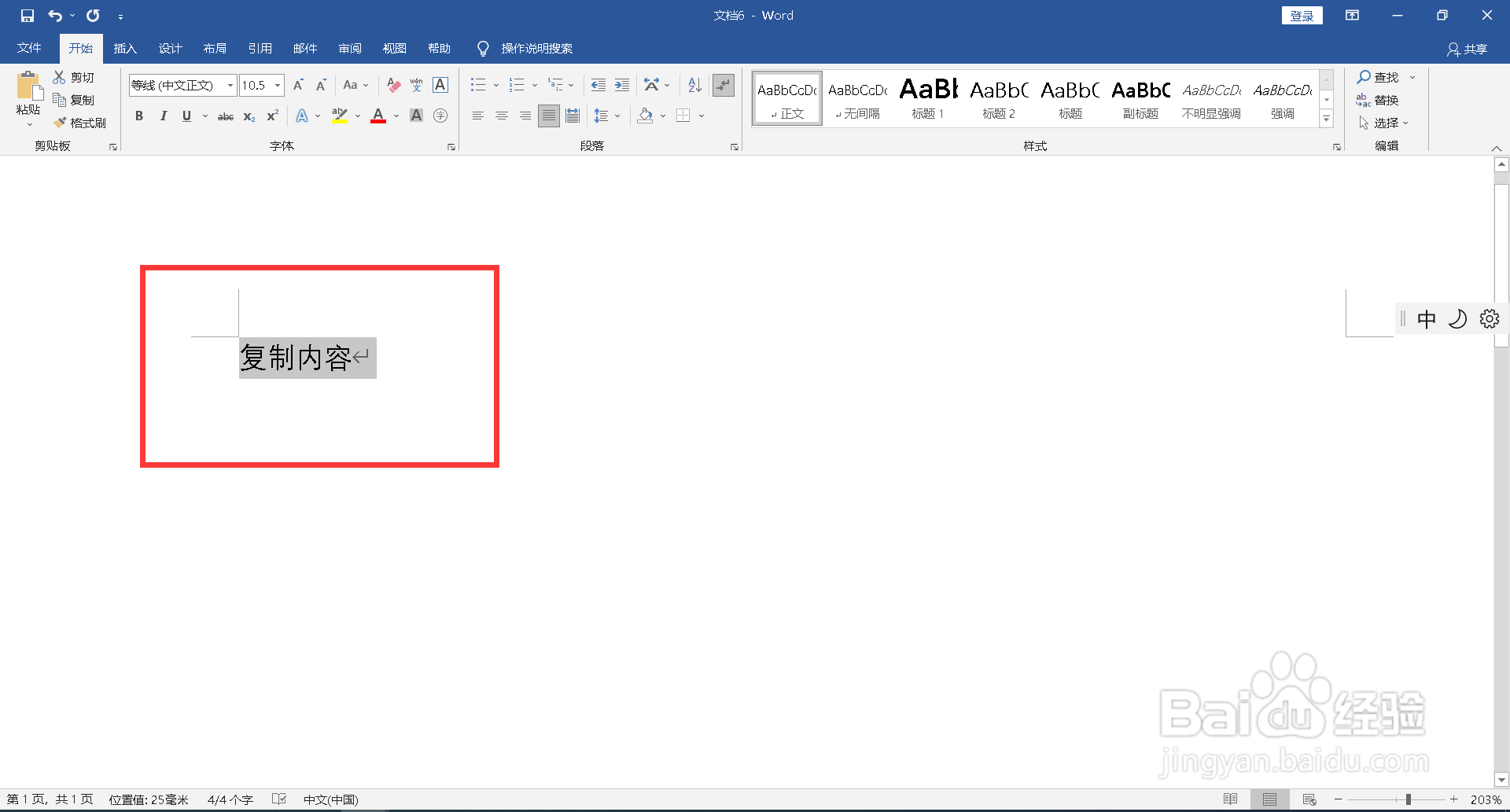Click the Cut scissors icon (剪切)
This screenshot has height=812, width=1510.
point(74,77)
